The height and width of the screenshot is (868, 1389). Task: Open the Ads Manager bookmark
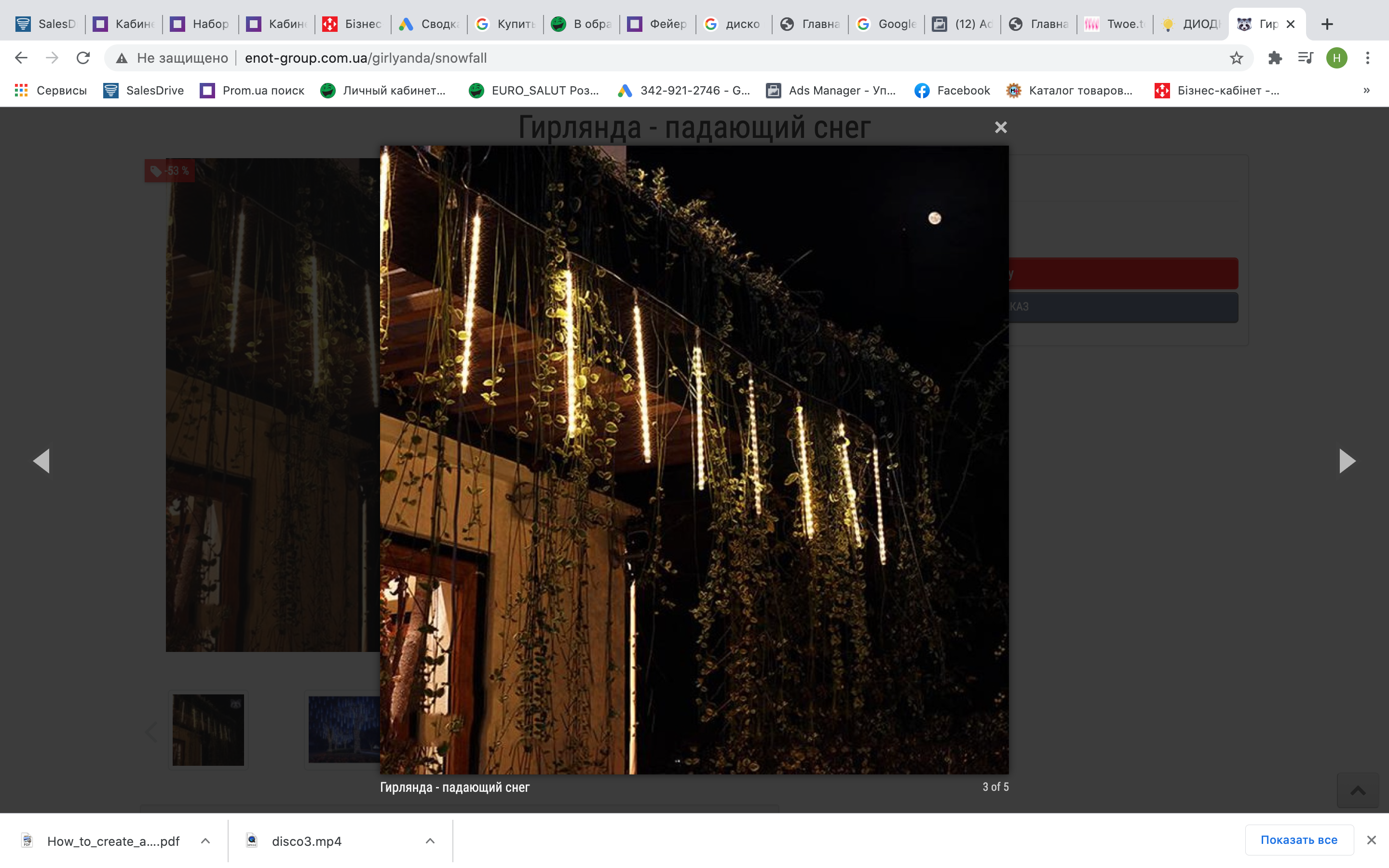coord(831,91)
